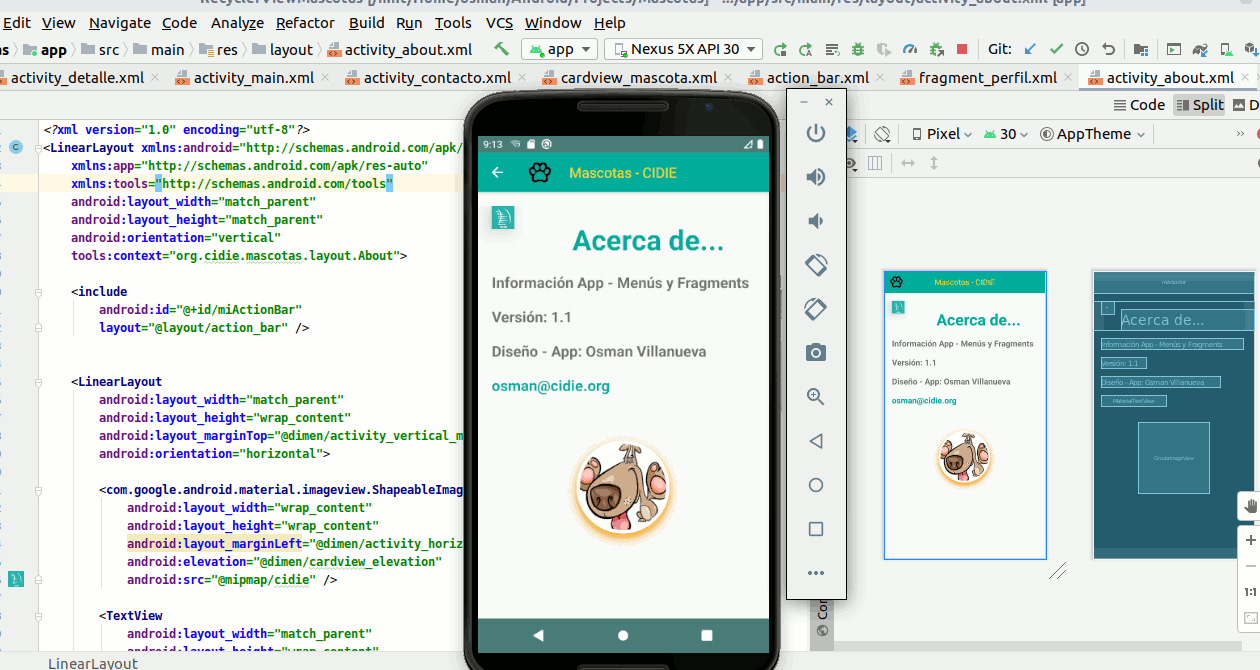The image size is (1260, 670).
Task: Open the View menu
Action: coord(59,22)
